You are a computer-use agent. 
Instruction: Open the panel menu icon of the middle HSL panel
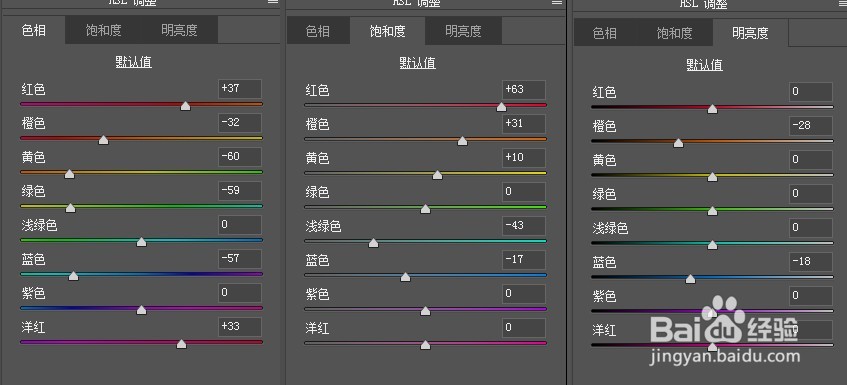(x=557, y=2)
